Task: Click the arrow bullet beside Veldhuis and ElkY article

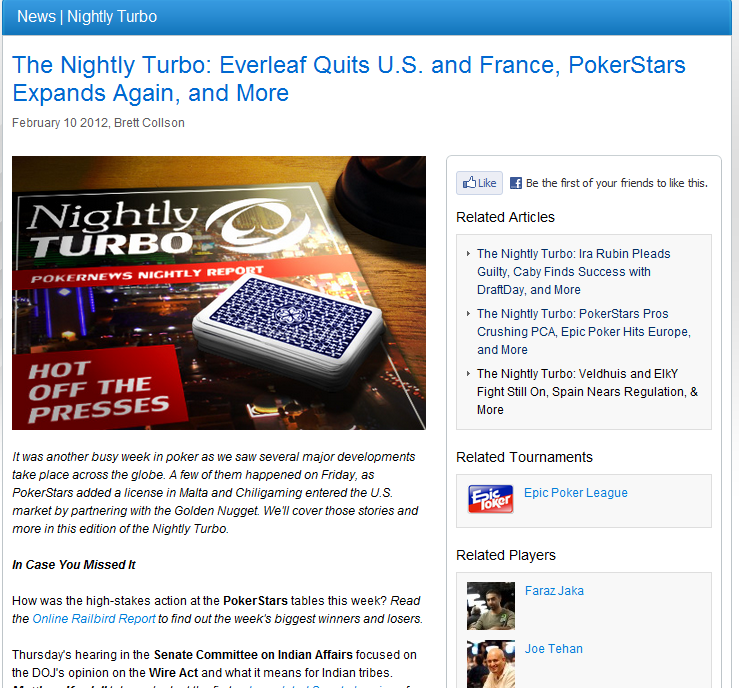Action: click(x=468, y=373)
